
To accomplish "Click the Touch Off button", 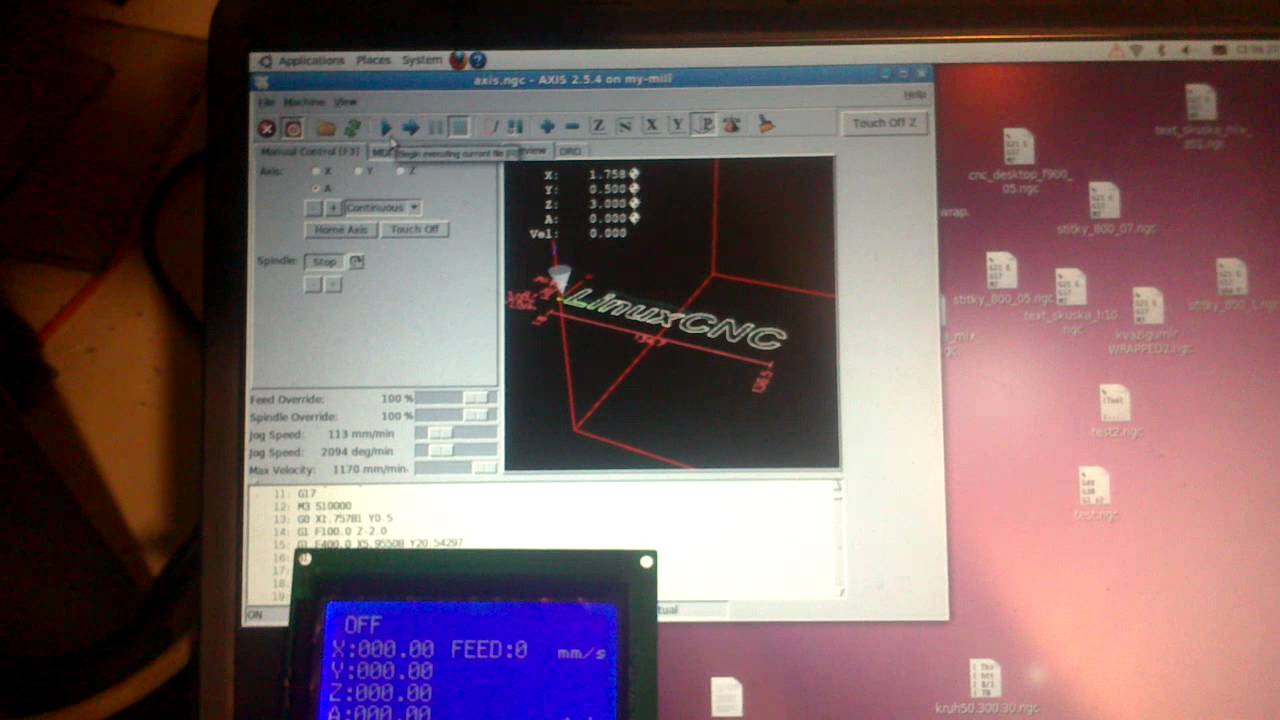I will click(415, 229).
